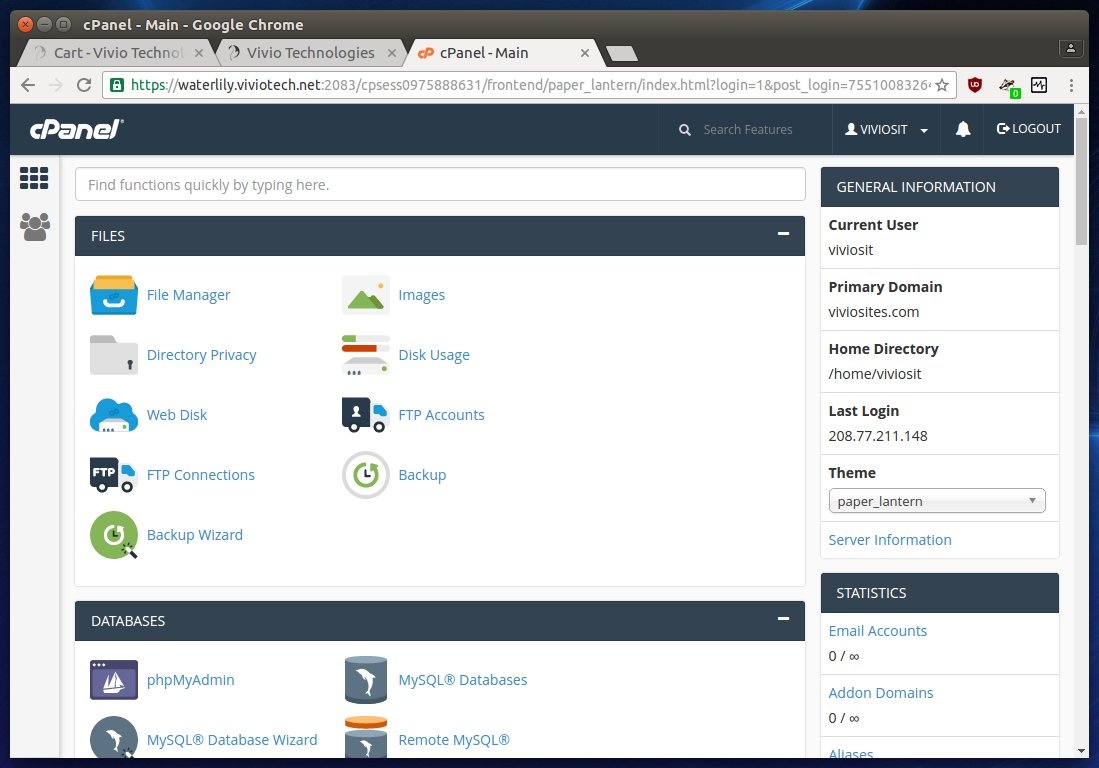Launch the Backup Wizard icon
Image resolution: width=1099 pixels, height=768 pixels.
pyautogui.click(x=114, y=535)
